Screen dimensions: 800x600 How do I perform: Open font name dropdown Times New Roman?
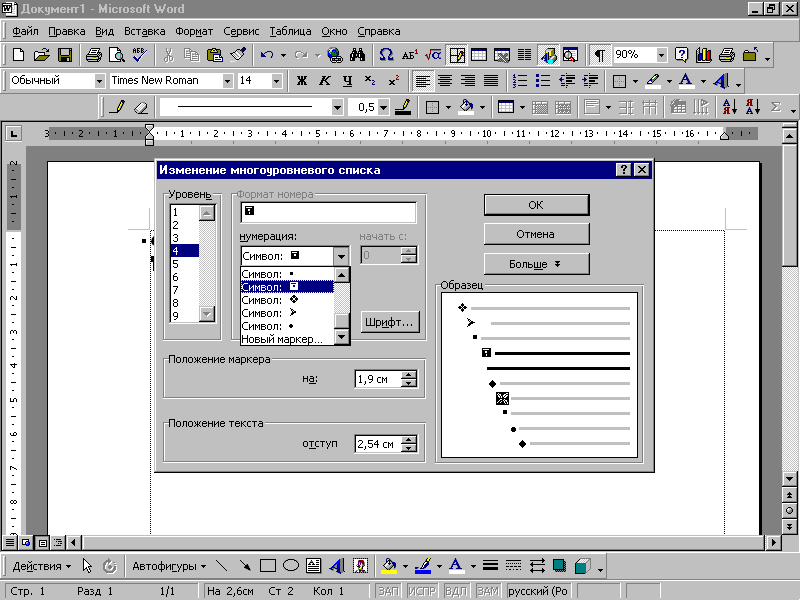point(228,81)
